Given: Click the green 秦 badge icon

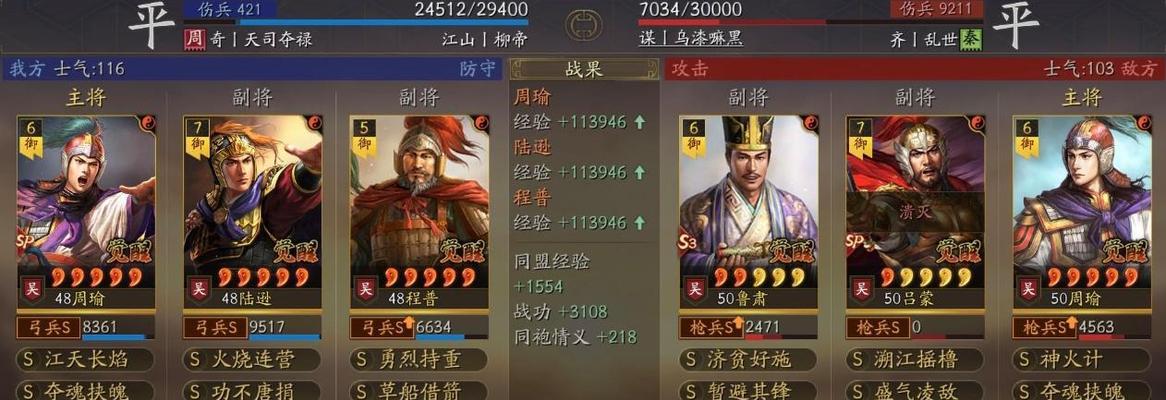Looking at the screenshot, I should click(x=970, y=39).
